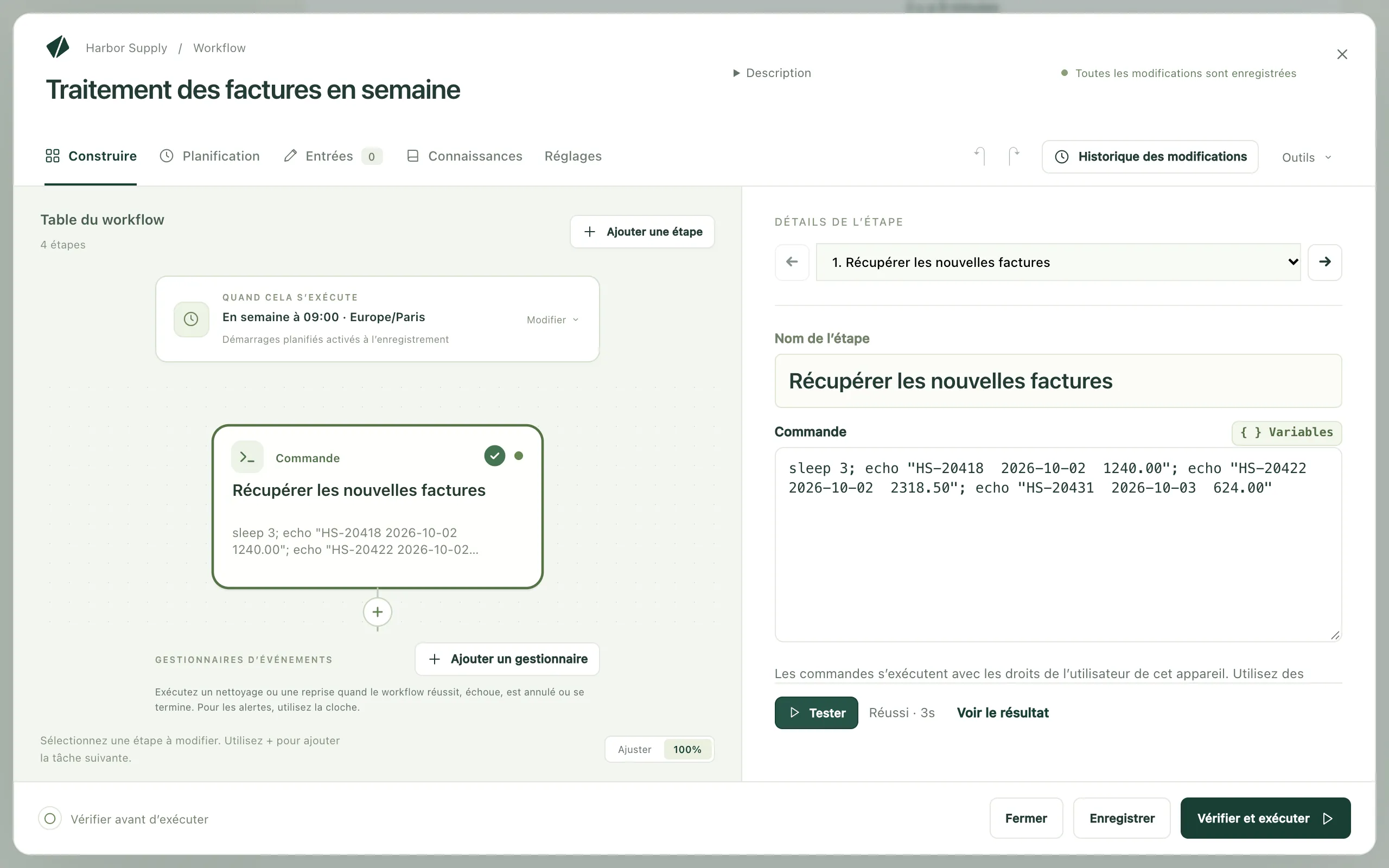Viewport: 1389px width, 868px height.
Task: Click the plus circle below the step card
Action: (378, 612)
